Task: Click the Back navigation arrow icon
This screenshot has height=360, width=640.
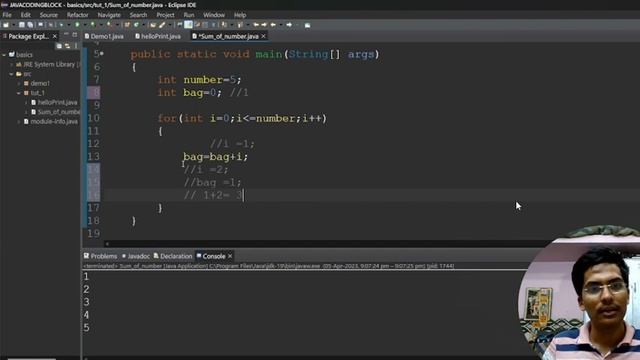Action: (273, 25)
